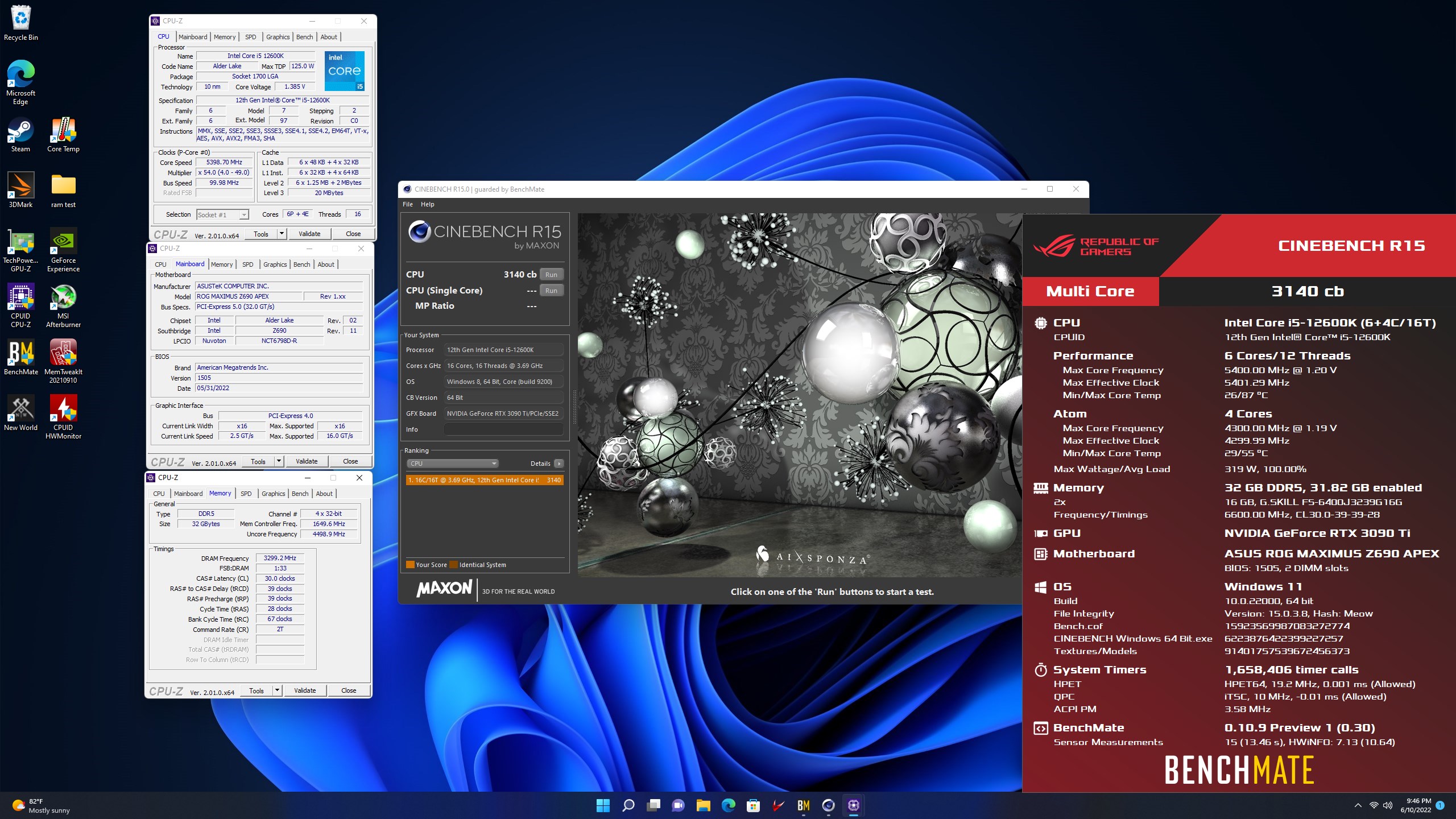
Task: Open Tools dropdown arrow in Mainboard window
Action: coord(279,461)
